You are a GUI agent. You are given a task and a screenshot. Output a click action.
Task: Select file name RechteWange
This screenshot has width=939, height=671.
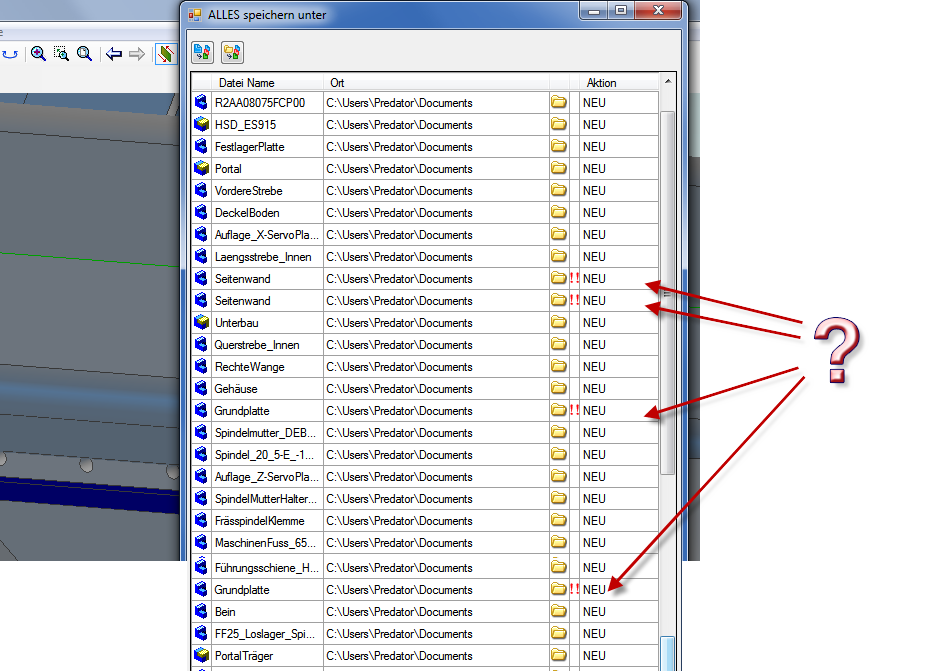coord(249,367)
